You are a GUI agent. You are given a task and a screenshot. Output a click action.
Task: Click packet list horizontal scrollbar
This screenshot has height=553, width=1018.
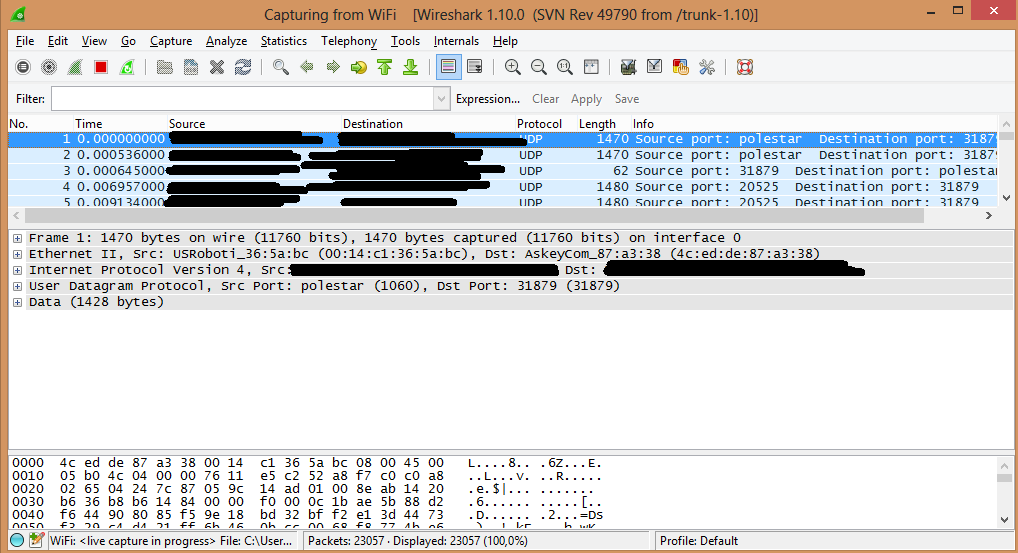coord(474,215)
